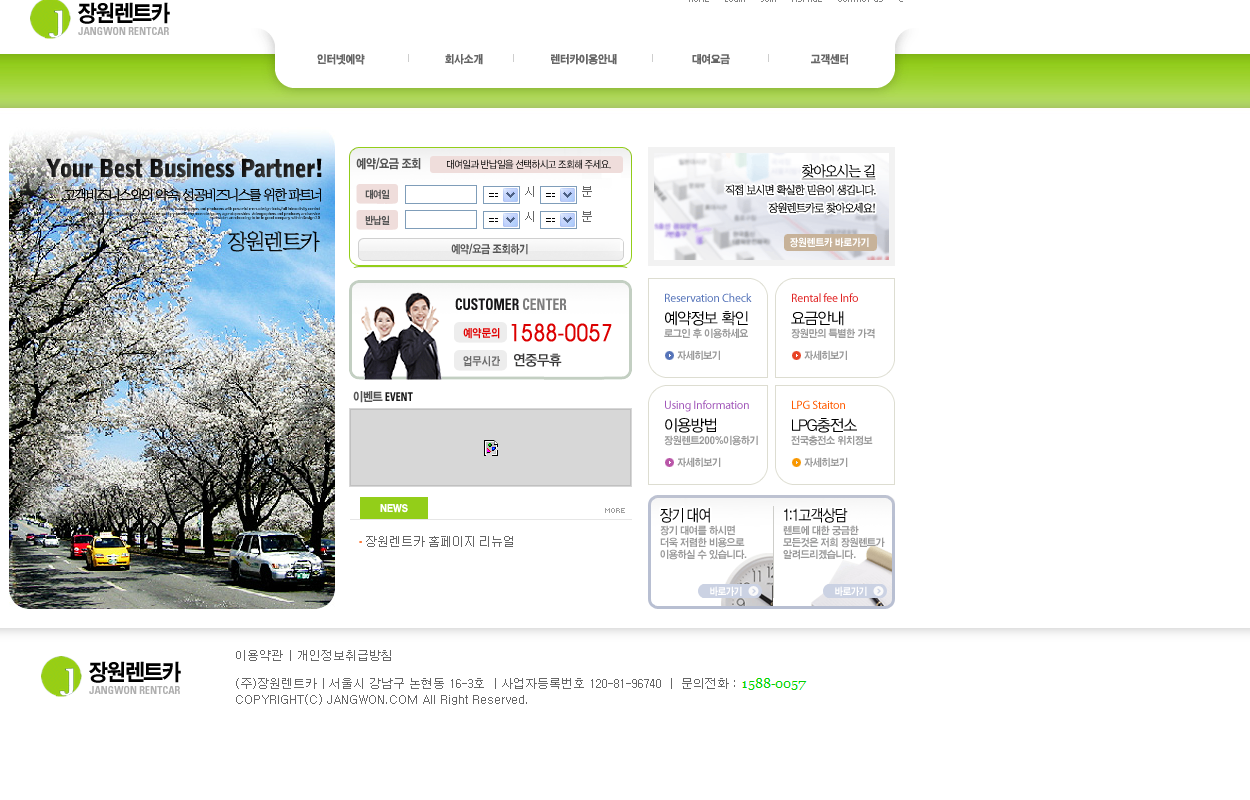This screenshot has height=800, width=1250.
Task: Click the 찾아오시는 길 heading on the map banner
Action: coord(838,171)
